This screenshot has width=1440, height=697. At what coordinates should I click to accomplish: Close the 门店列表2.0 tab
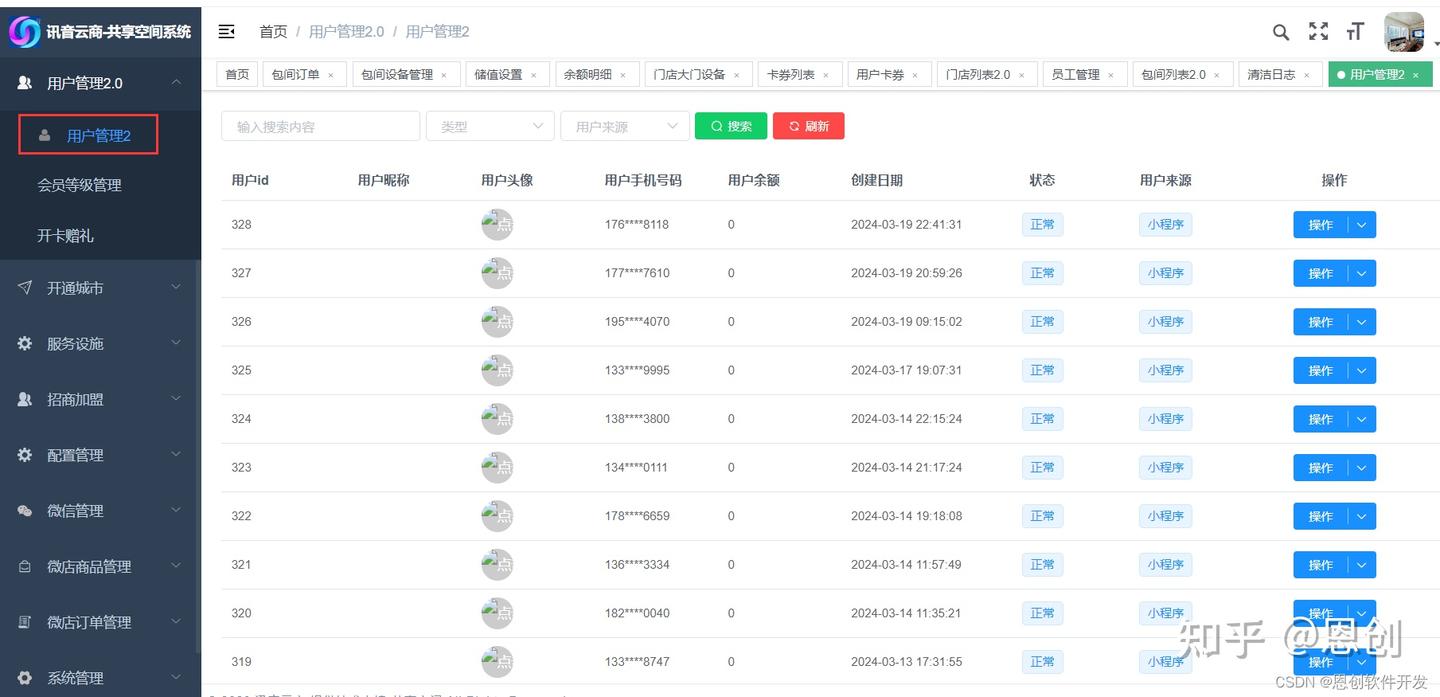pos(1022,75)
